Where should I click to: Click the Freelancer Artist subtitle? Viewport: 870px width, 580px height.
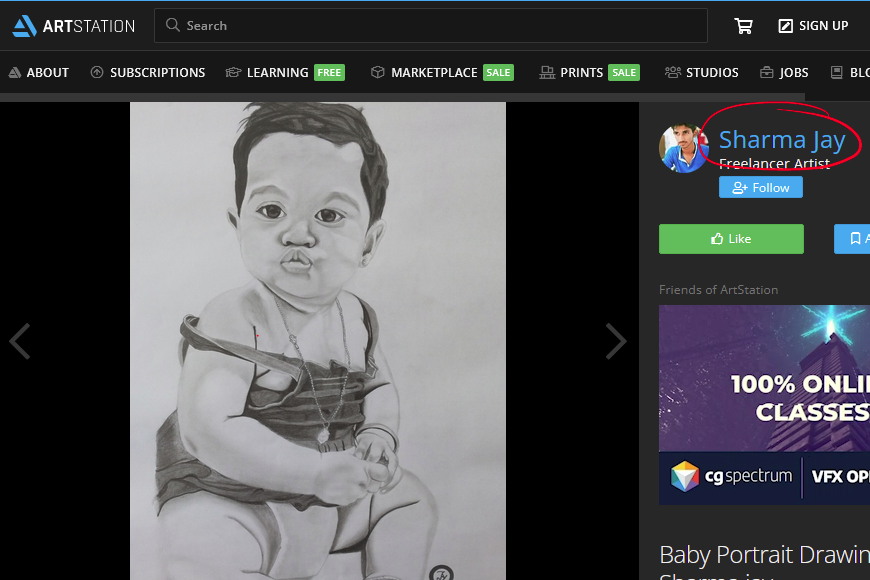[x=775, y=163]
